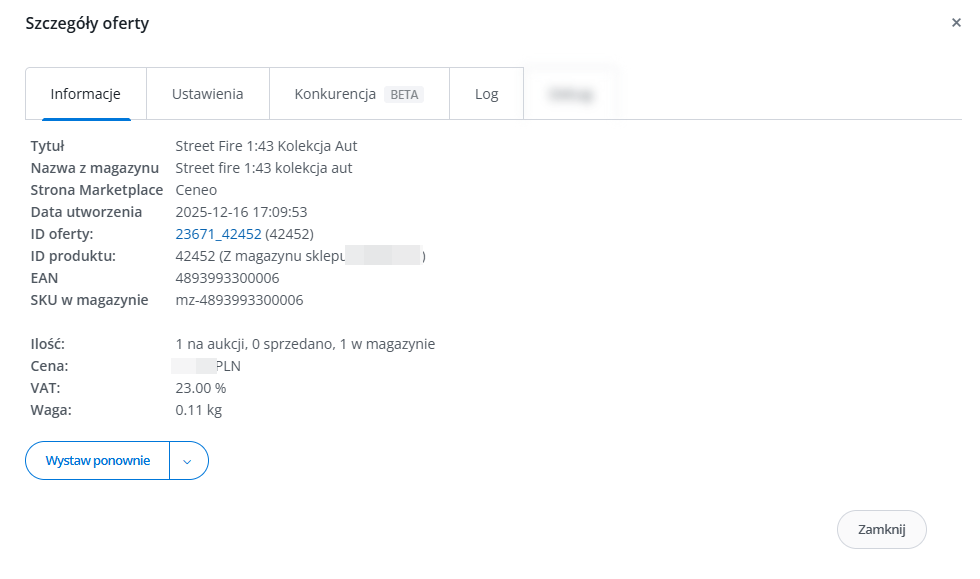Go to the Konkurencja tab
This screenshot has width=980, height=579.
coord(335,94)
